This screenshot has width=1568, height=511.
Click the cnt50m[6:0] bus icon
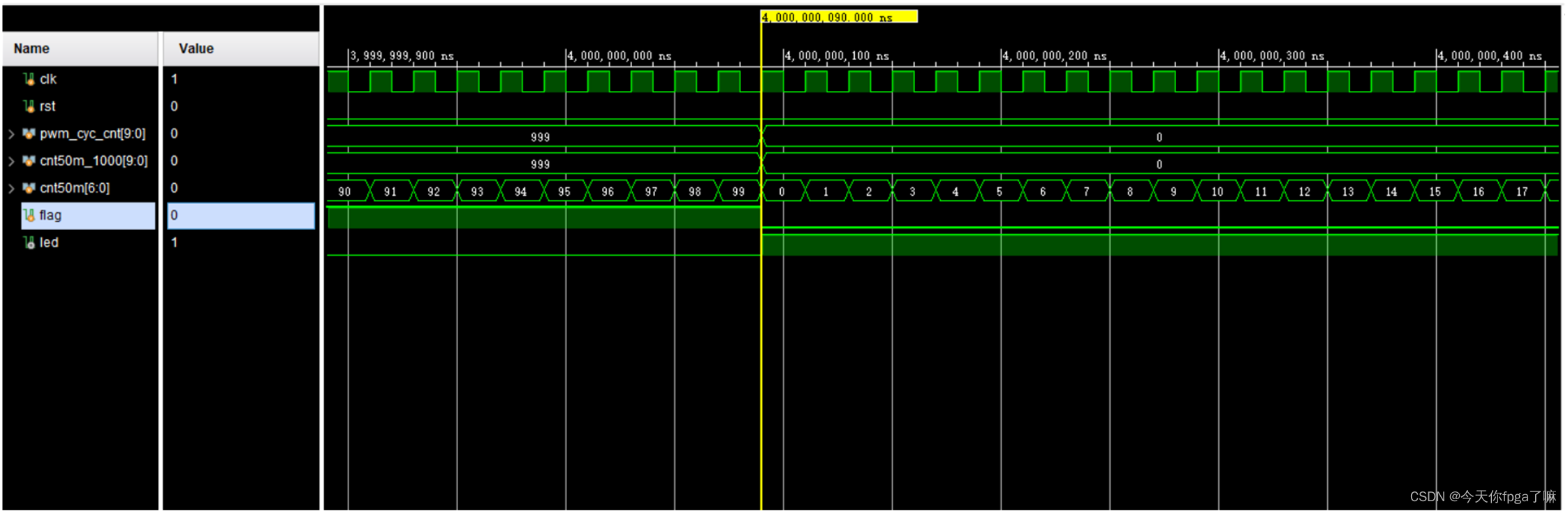(x=29, y=188)
